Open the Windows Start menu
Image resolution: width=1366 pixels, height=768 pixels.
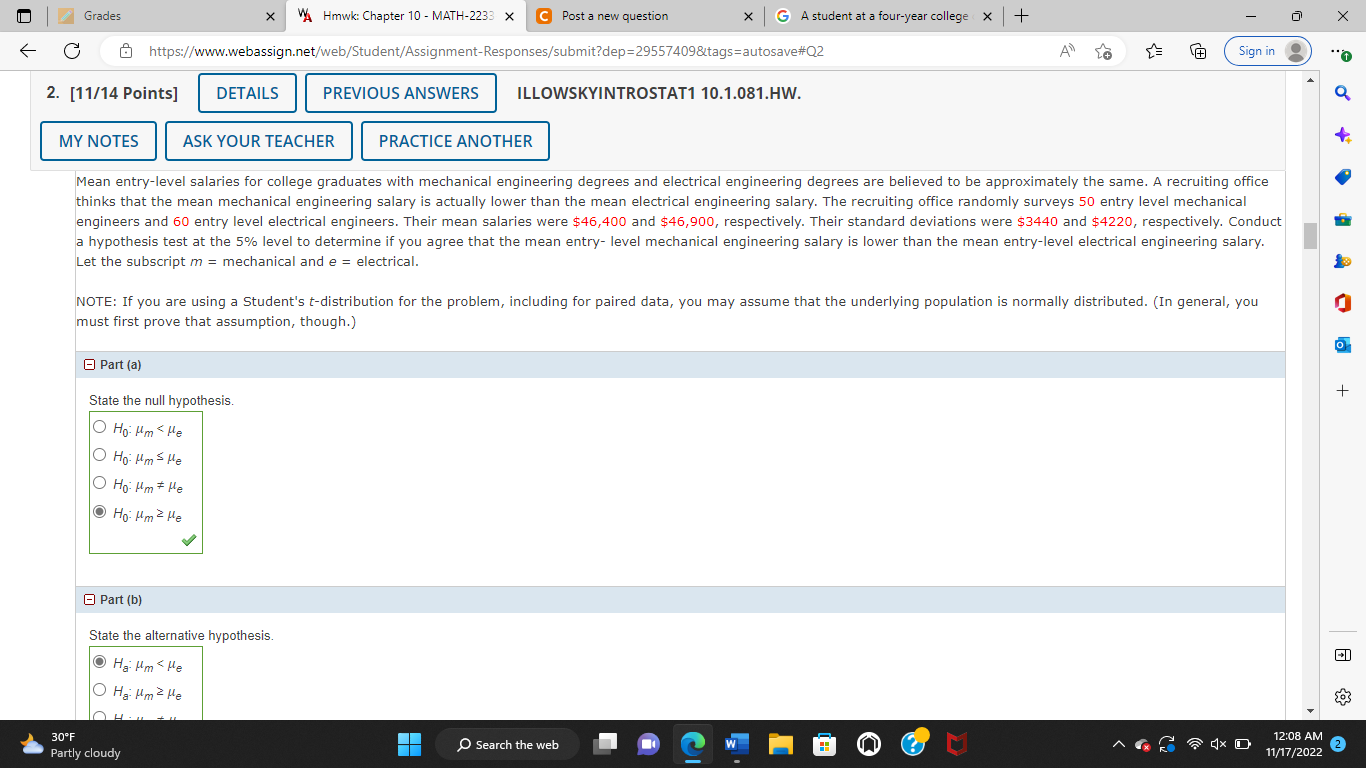[x=411, y=744]
